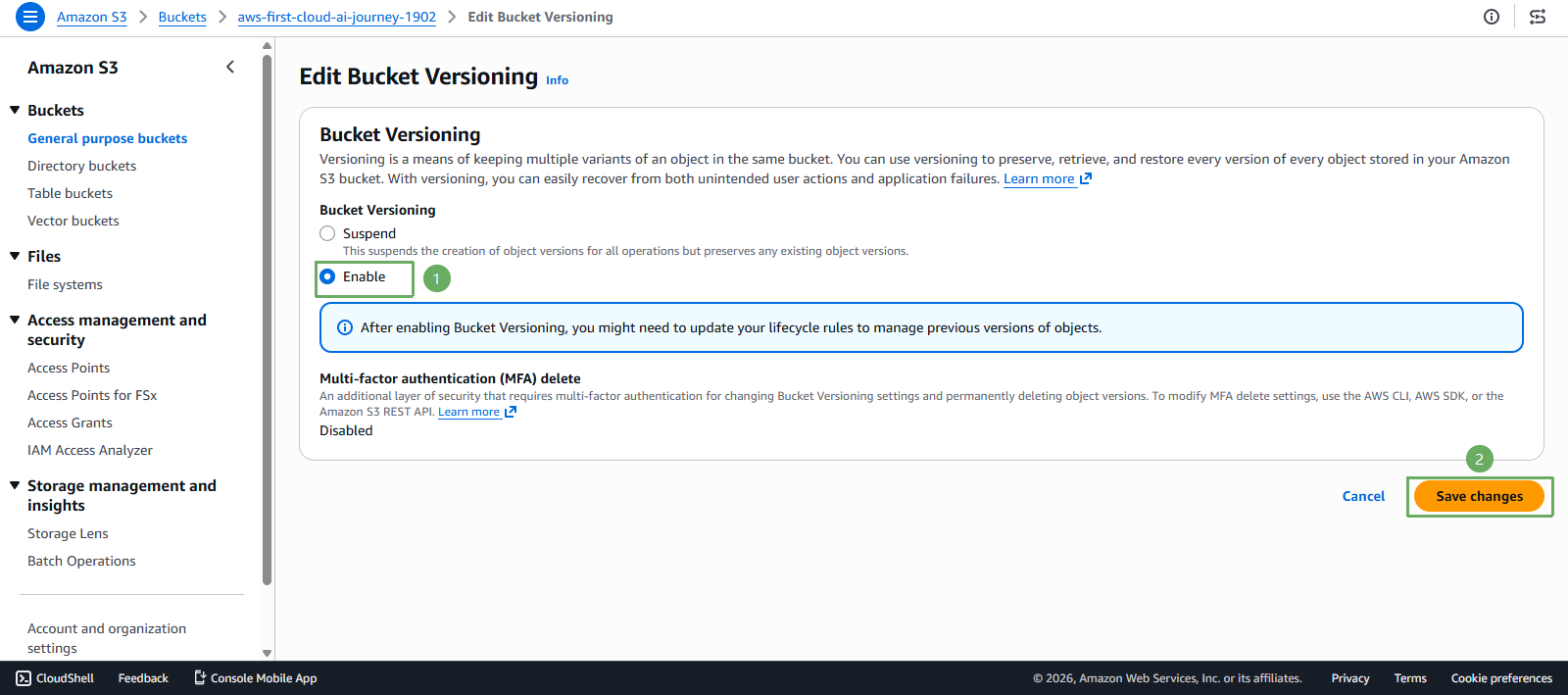Open the Privacy footer link
1568x695 pixels.
[x=1350, y=678]
